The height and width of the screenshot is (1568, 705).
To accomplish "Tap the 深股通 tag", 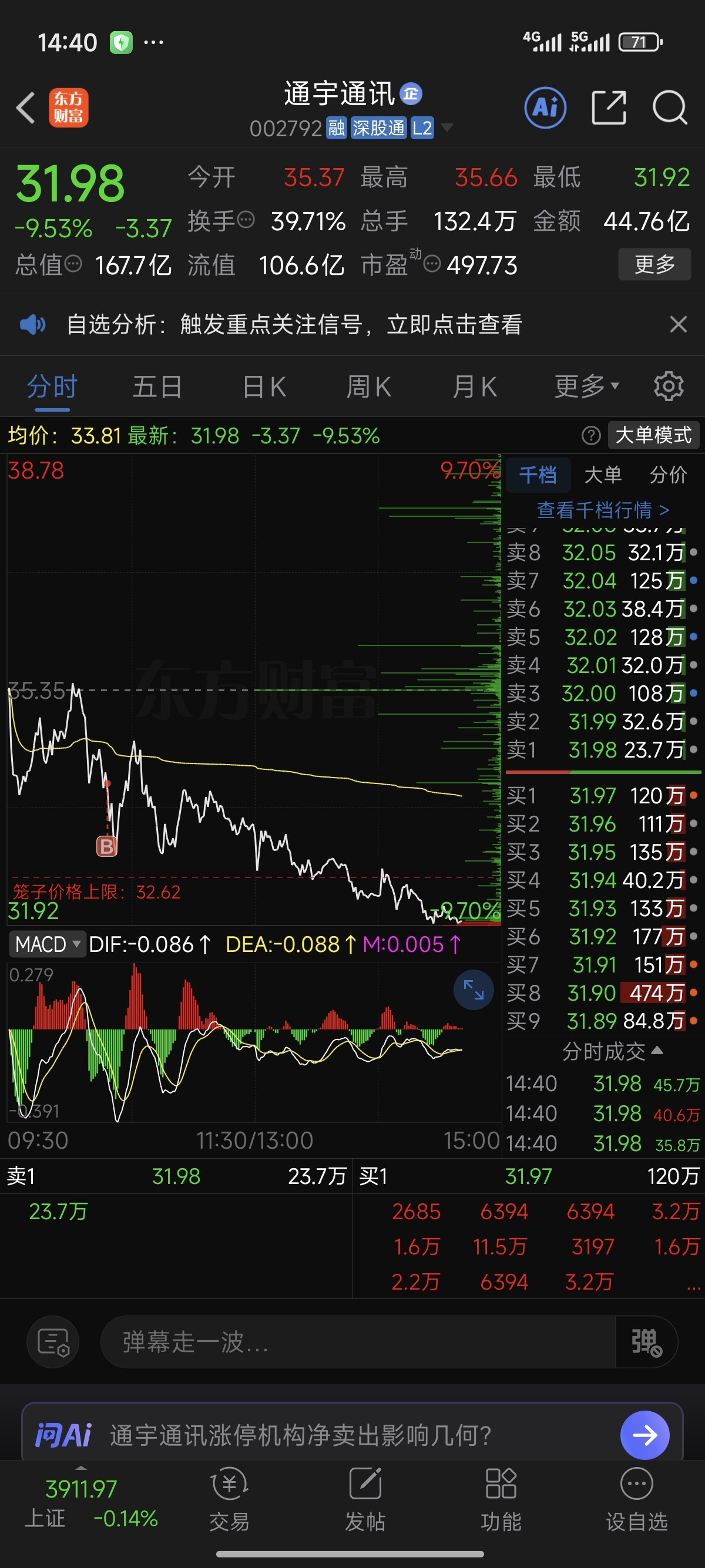I will [379, 128].
